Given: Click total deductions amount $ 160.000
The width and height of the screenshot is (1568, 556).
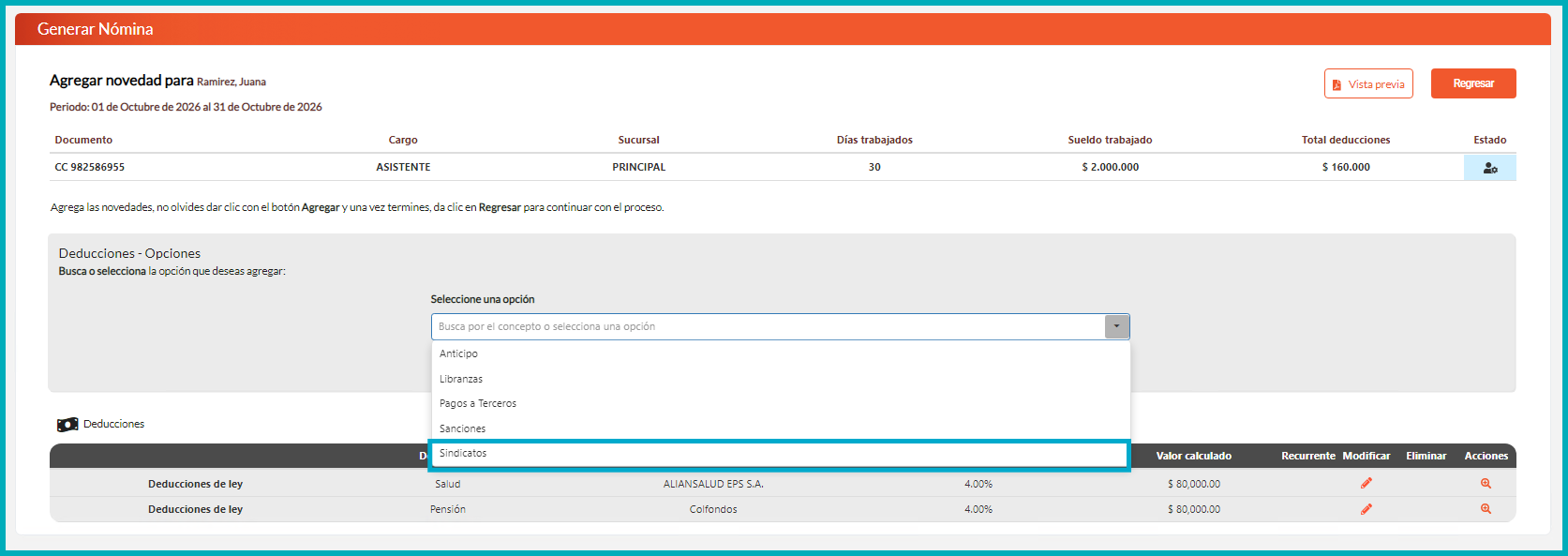Looking at the screenshot, I should [x=1346, y=167].
